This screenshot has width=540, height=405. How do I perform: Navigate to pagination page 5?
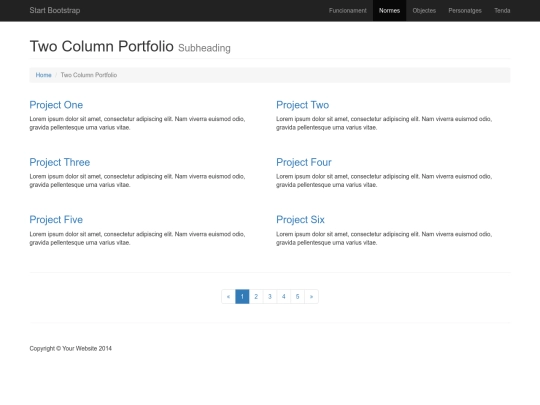pyautogui.click(x=297, y=297)
